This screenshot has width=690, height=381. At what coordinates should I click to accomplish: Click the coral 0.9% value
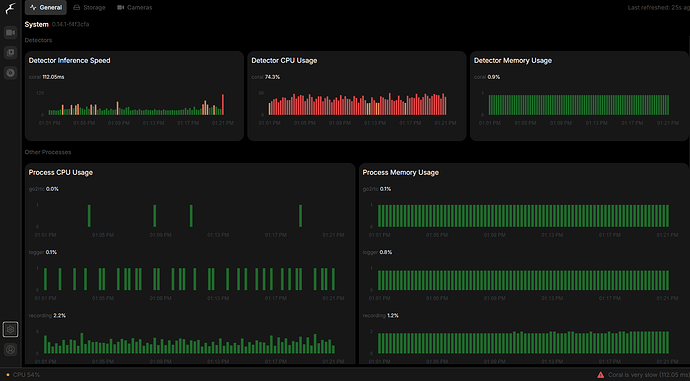(x=494, y=77)
